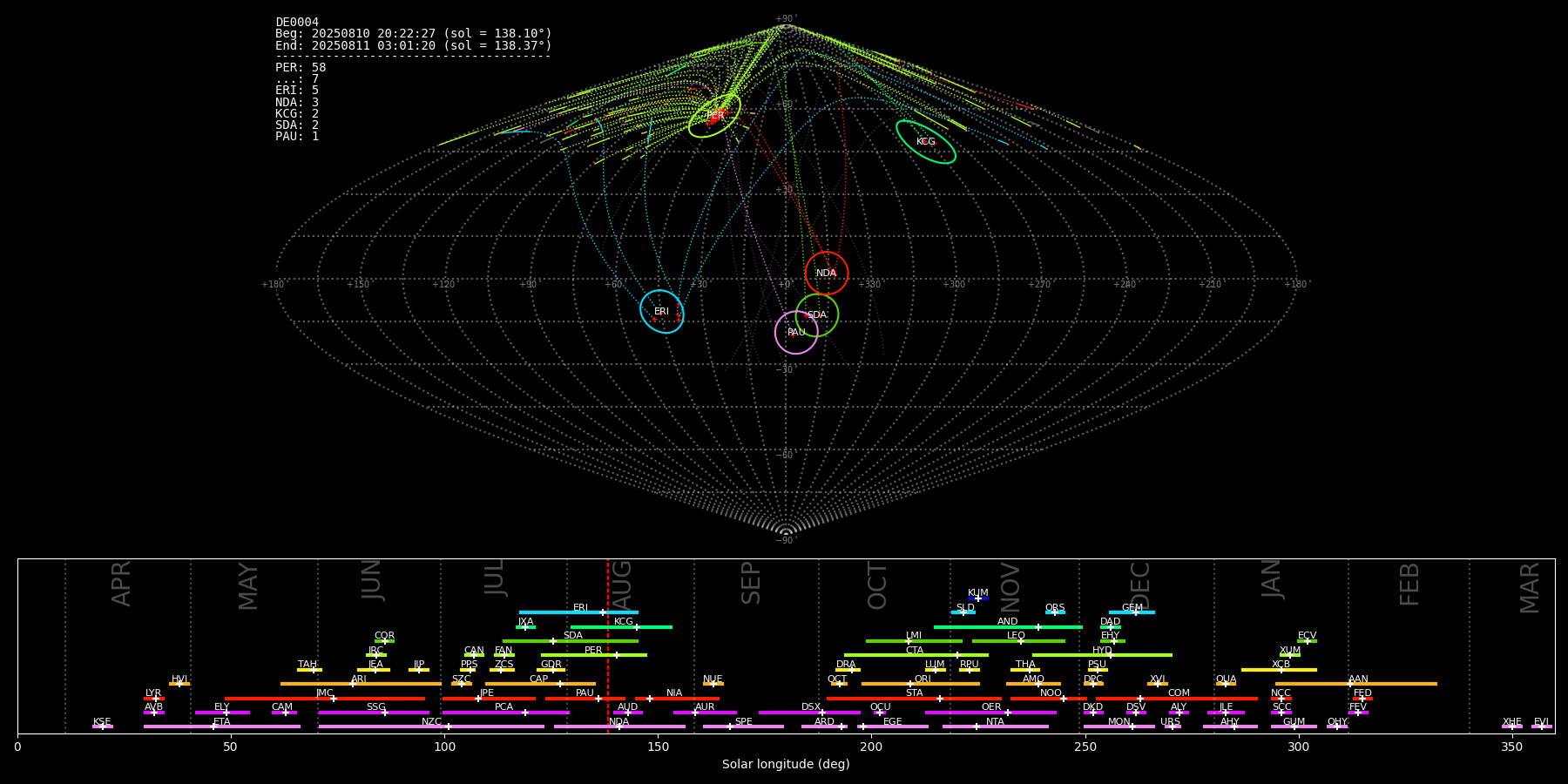Select the JXA shower bar in the timeline
Screen dimensions: 1568x784
(525, 627)
